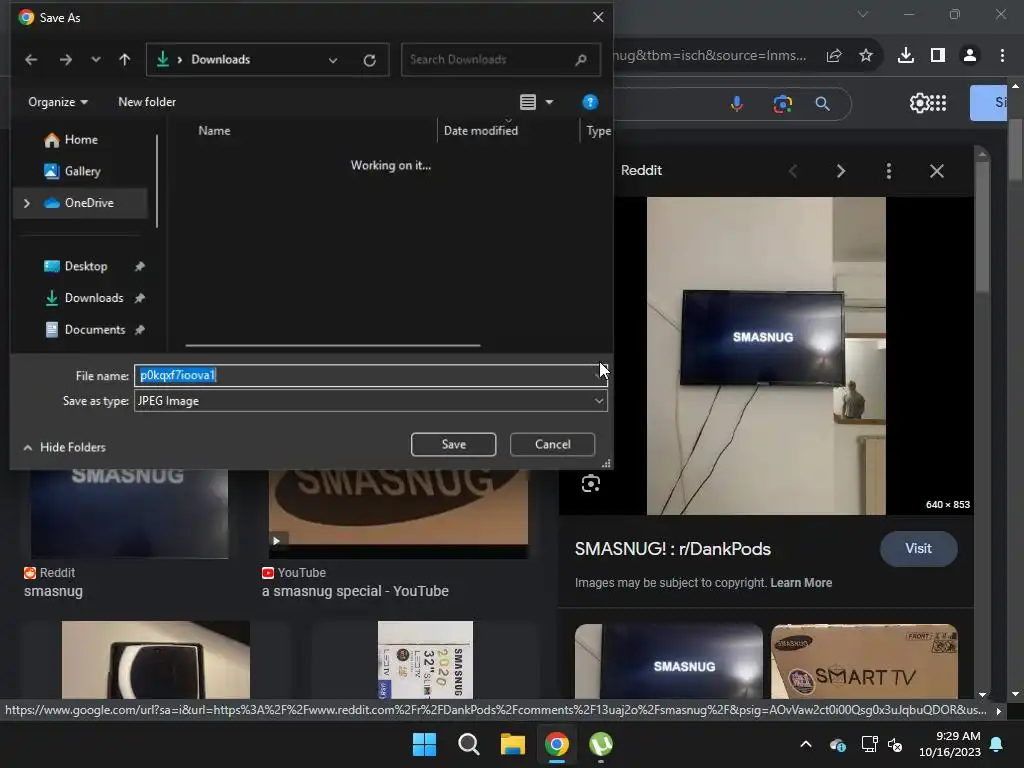
Task: Open Learn More copyright link
Action: tap(801, 583)
